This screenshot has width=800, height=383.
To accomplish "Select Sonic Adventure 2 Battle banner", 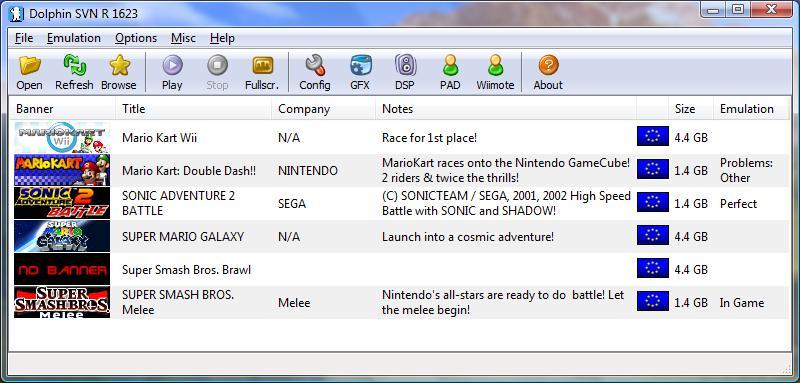I will coord(62,203).
